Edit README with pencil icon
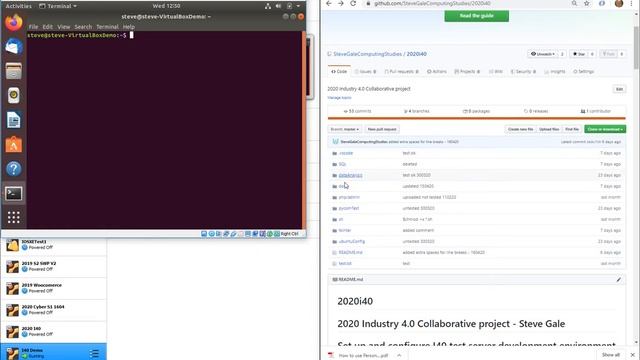The width and height of the screenshot is (640, 360). pos(619,280)
